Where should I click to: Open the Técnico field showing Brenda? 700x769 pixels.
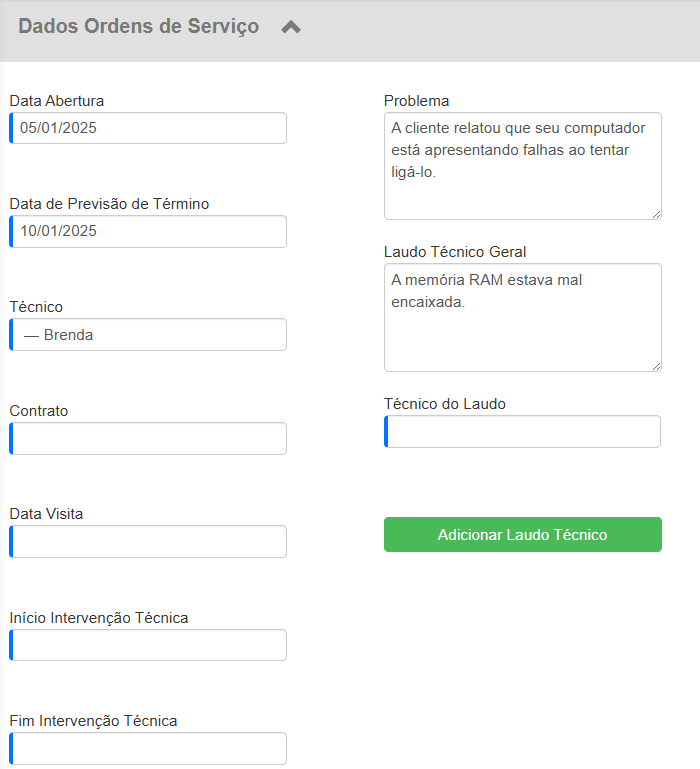coord(148,335)
